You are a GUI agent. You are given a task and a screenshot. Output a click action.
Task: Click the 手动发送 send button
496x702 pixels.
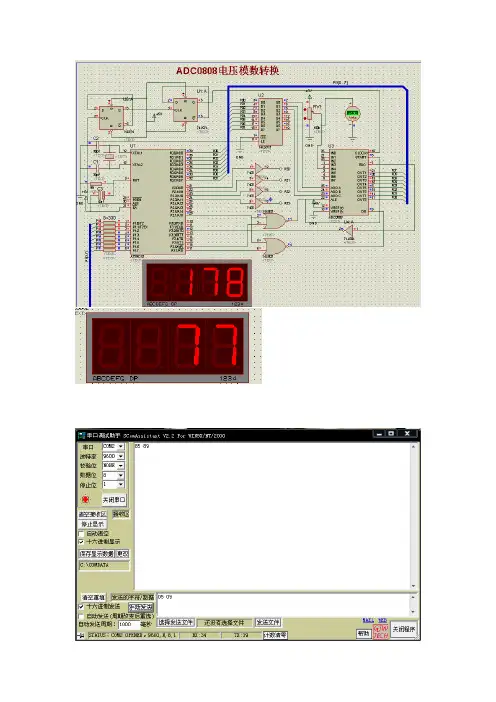[141, 608]
